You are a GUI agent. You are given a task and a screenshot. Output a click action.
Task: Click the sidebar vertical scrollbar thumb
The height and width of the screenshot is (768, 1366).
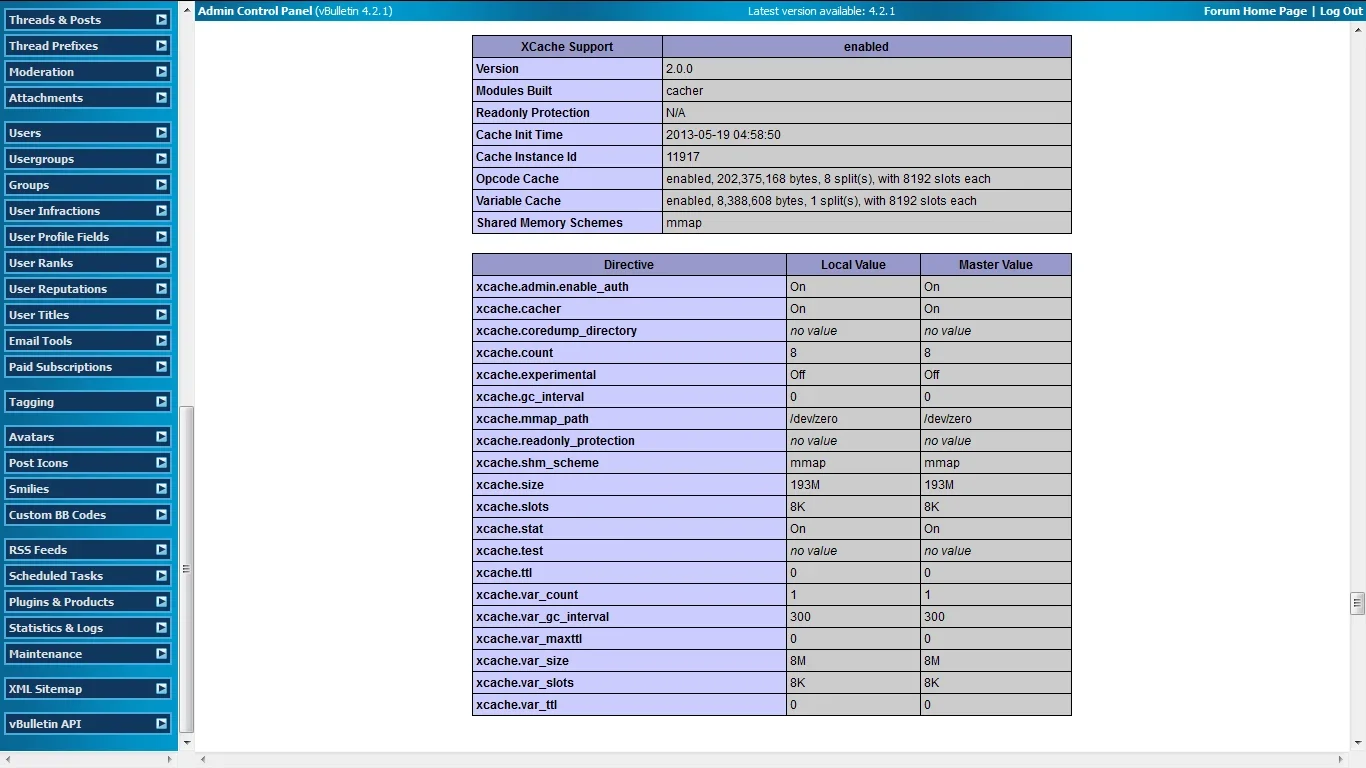pos(186,569)
